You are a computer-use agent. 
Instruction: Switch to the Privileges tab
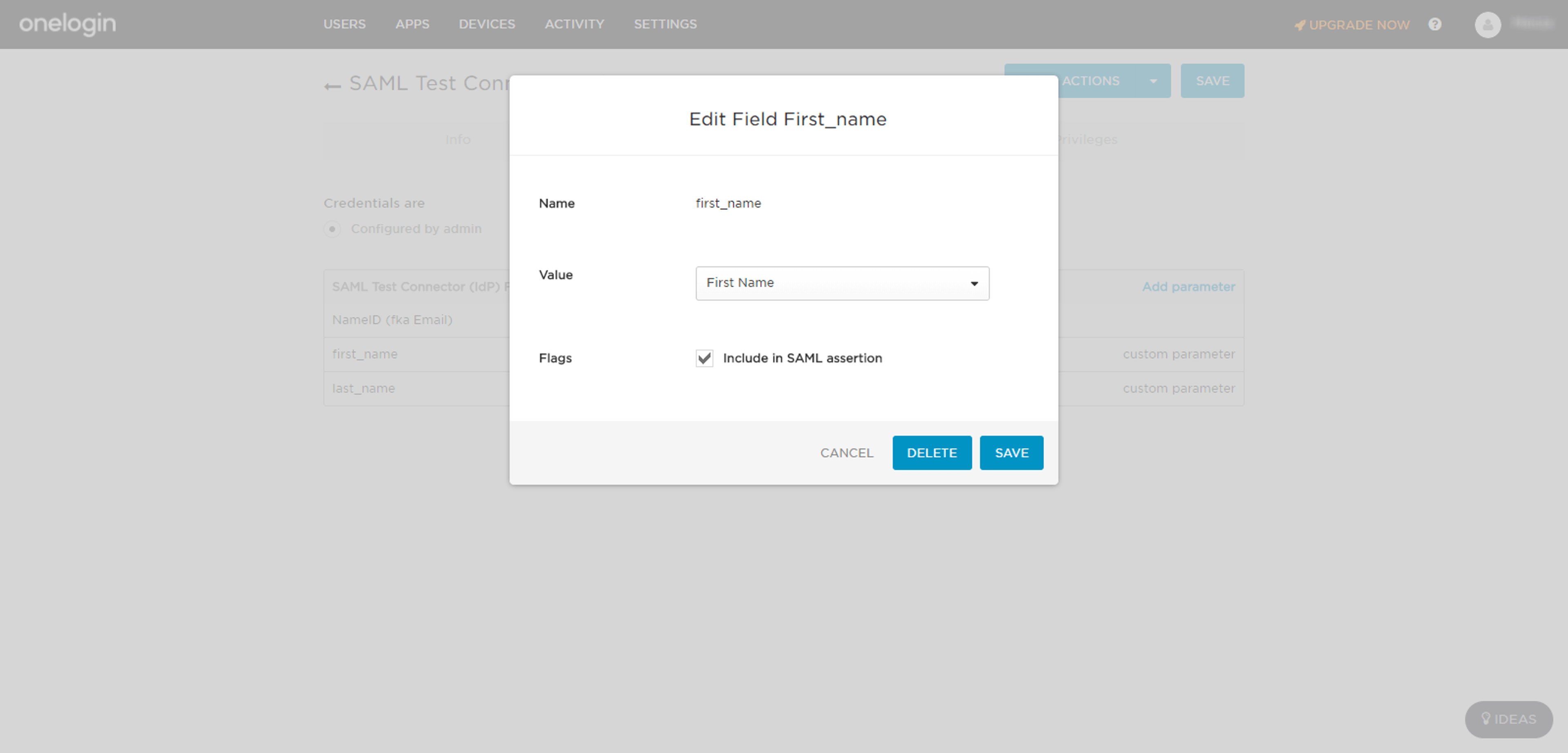coord(1087,139)
